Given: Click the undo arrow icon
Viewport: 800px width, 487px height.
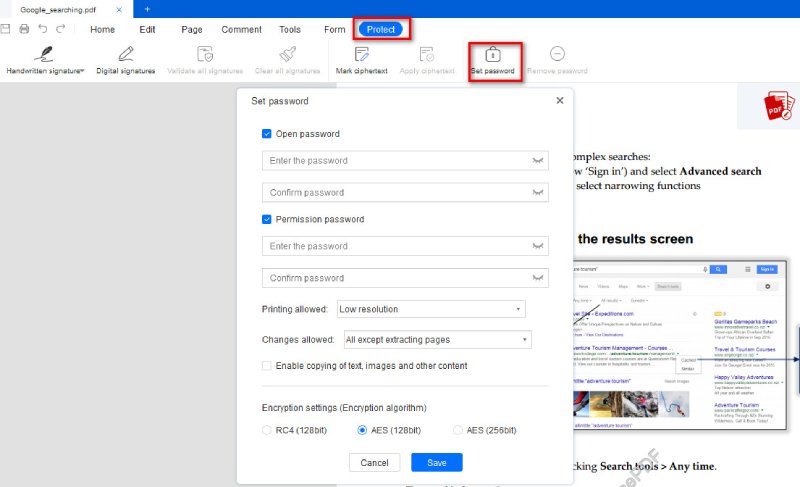Looking at the screenshot, I should (x=43, y=29).
